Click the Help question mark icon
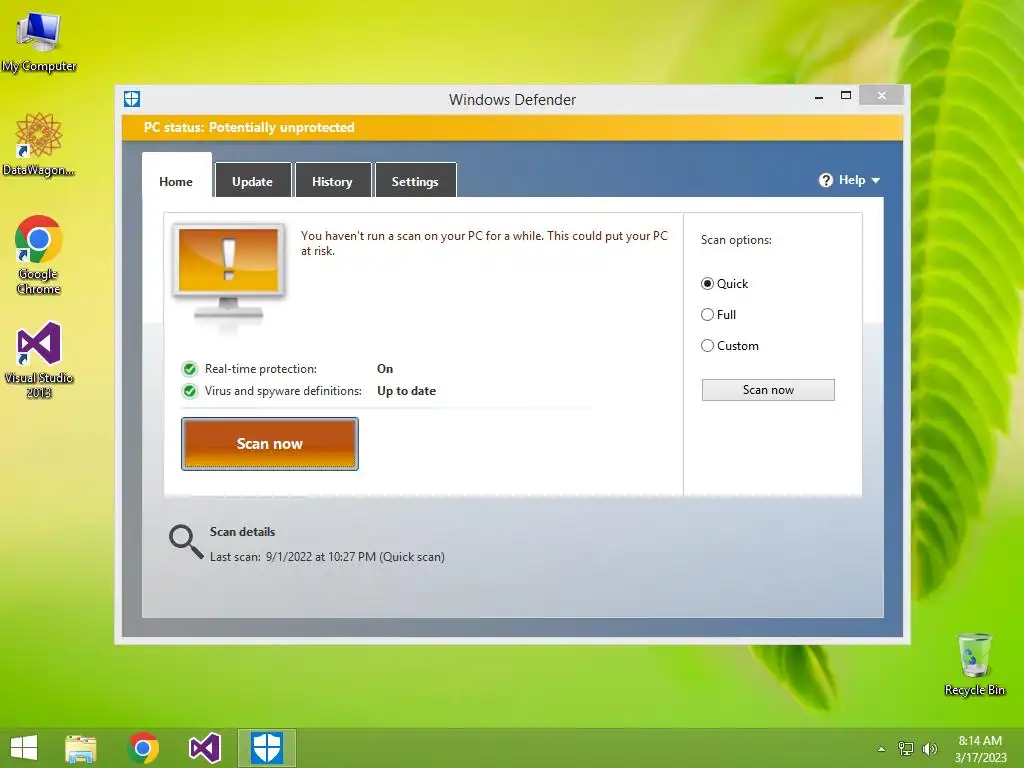The width and height of the screenshot is (1024, 768). pyautogui.click(x=825, y=180)
